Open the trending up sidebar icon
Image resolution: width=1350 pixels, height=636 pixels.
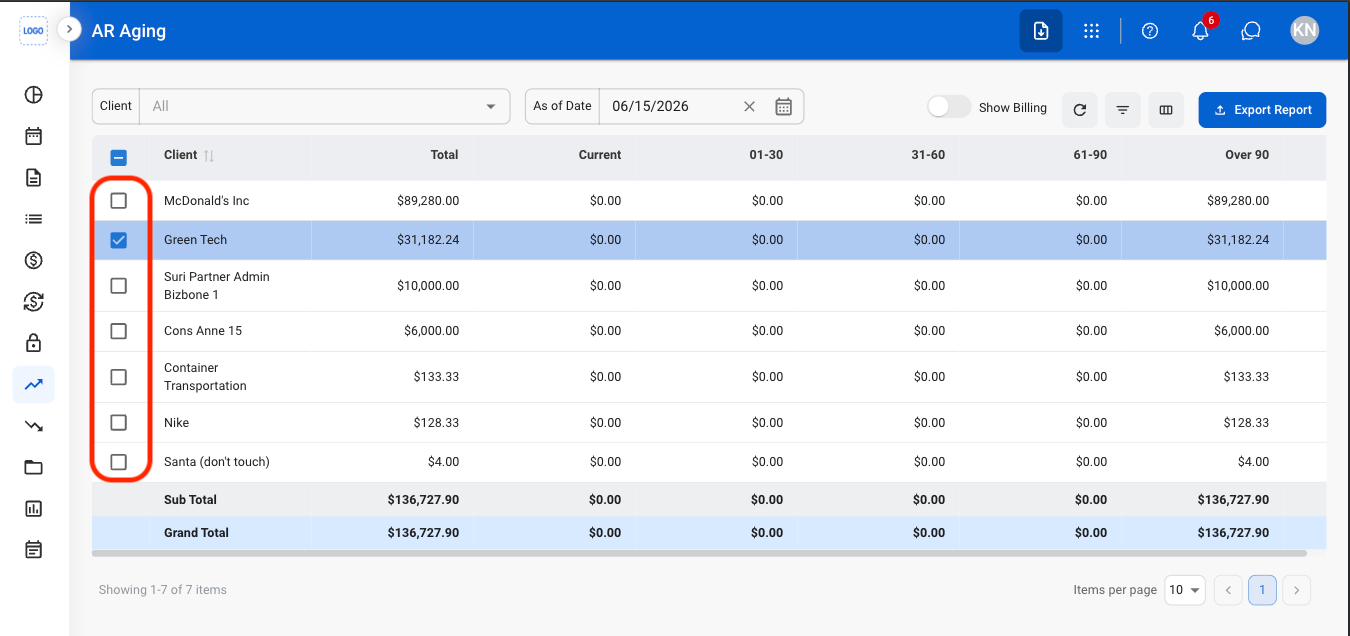tap(34, 384)
